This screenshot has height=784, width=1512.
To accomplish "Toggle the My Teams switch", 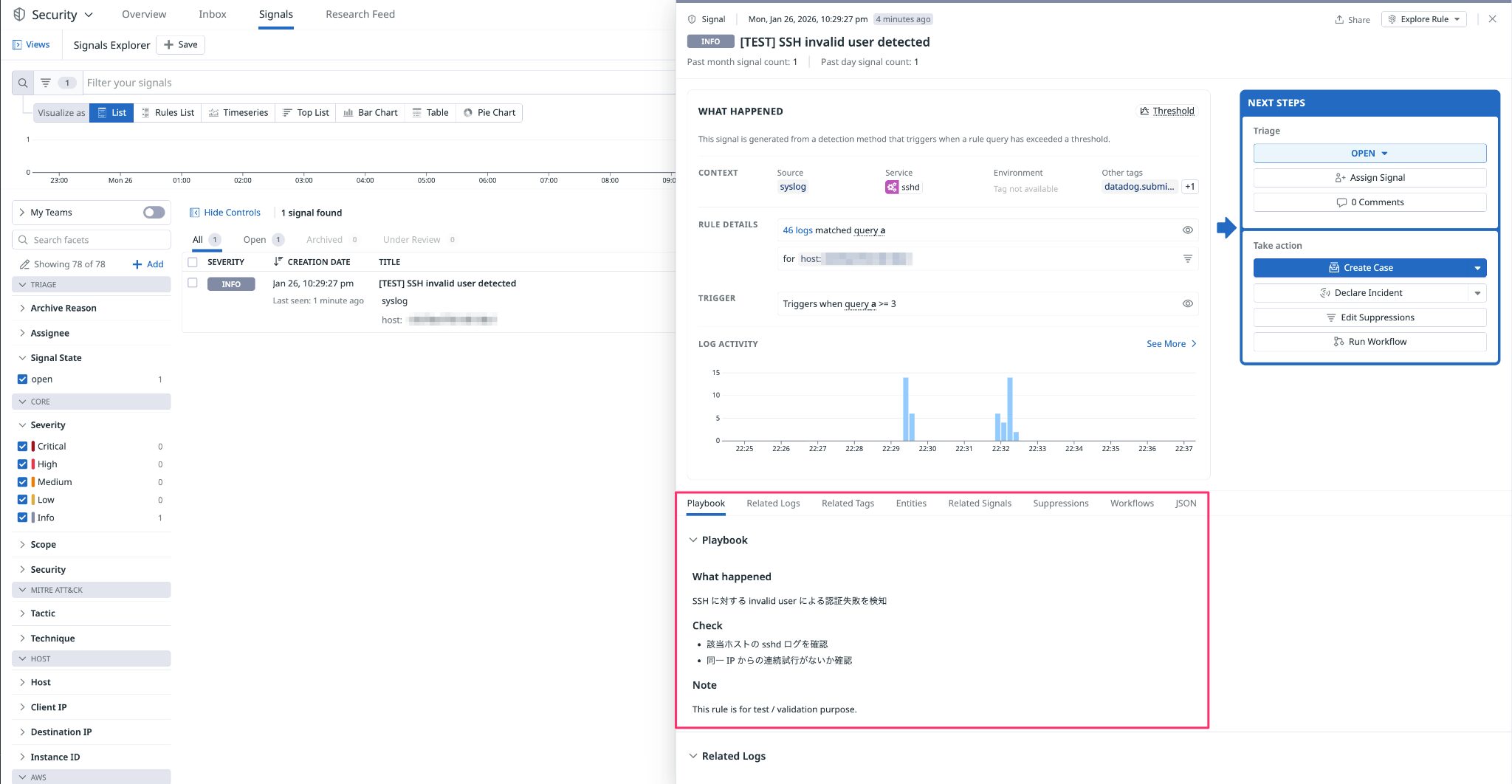I will pos(154,213).
